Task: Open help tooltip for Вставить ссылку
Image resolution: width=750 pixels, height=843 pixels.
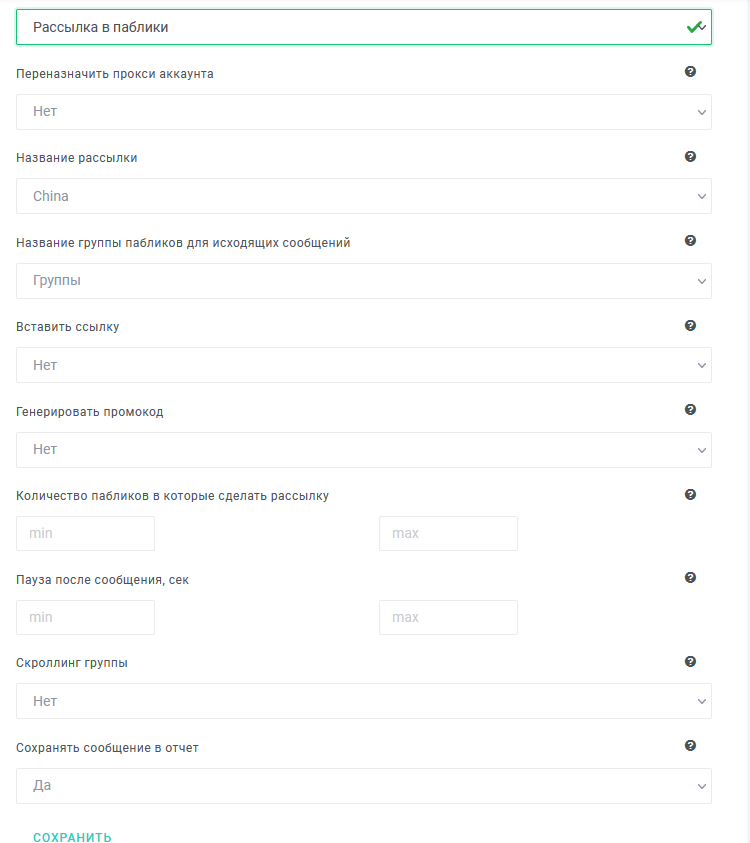Action: [x=690, y=325]
